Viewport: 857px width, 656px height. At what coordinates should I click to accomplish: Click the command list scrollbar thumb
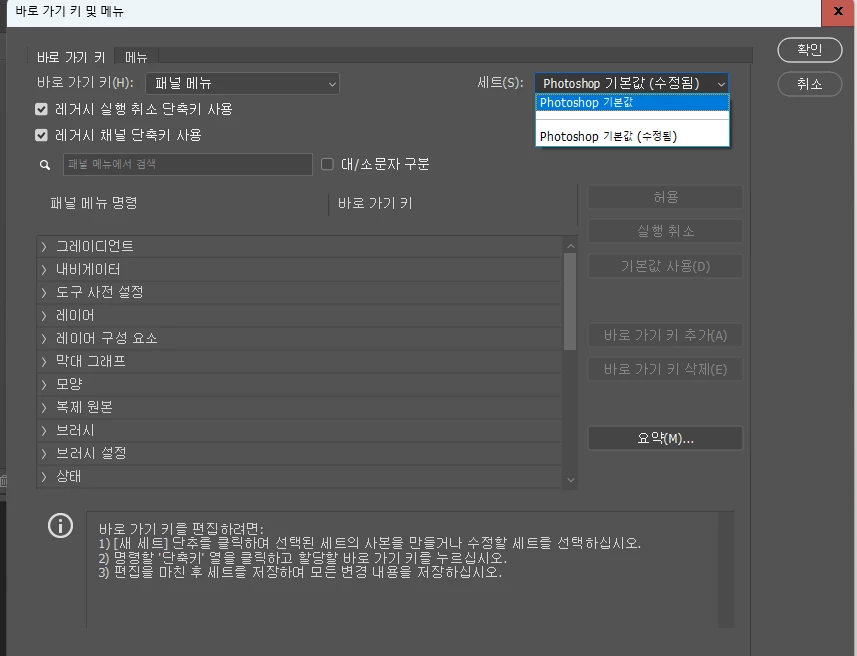(x=570, y=302)
